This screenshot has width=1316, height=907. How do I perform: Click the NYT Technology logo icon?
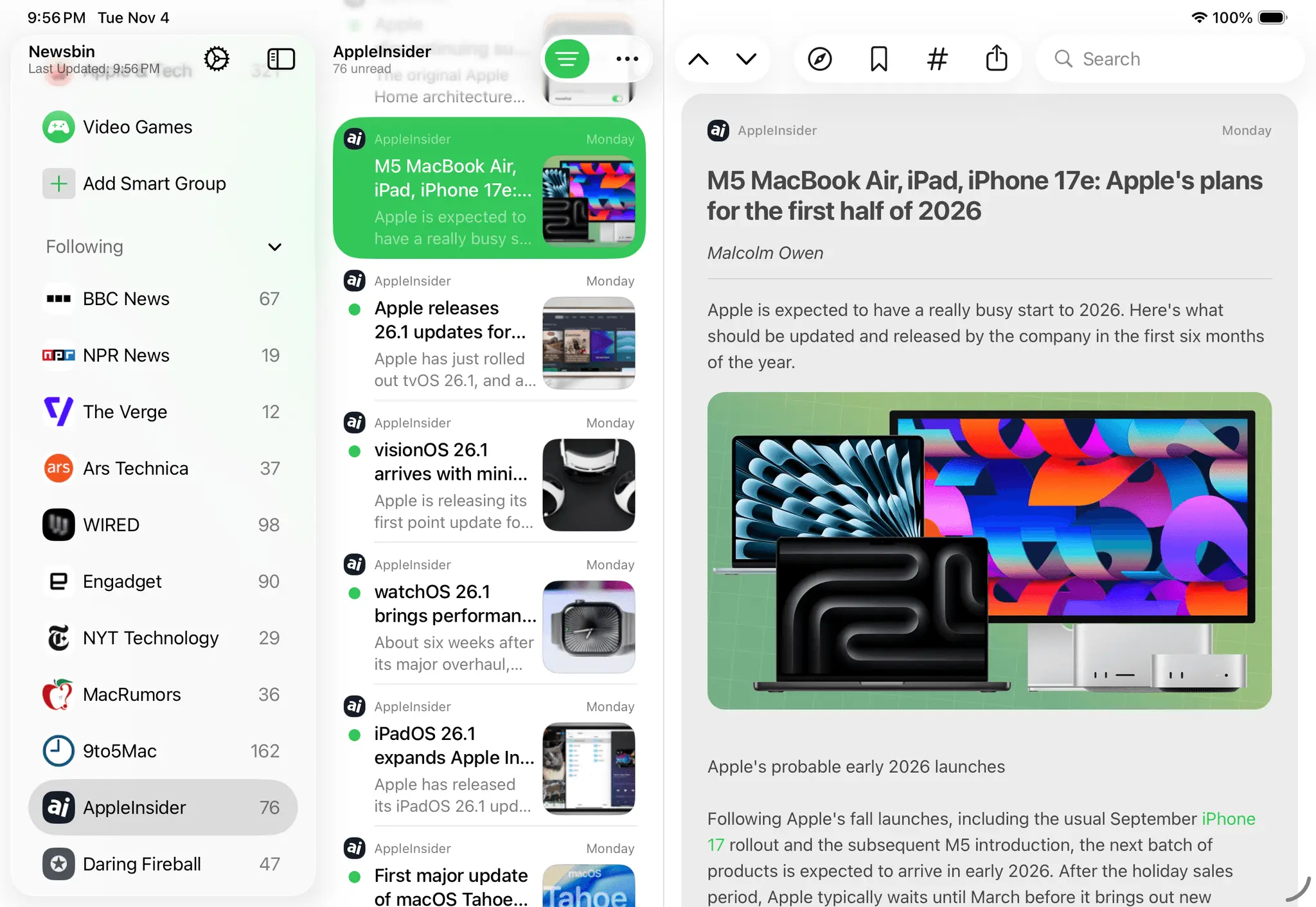coord(58,638)
